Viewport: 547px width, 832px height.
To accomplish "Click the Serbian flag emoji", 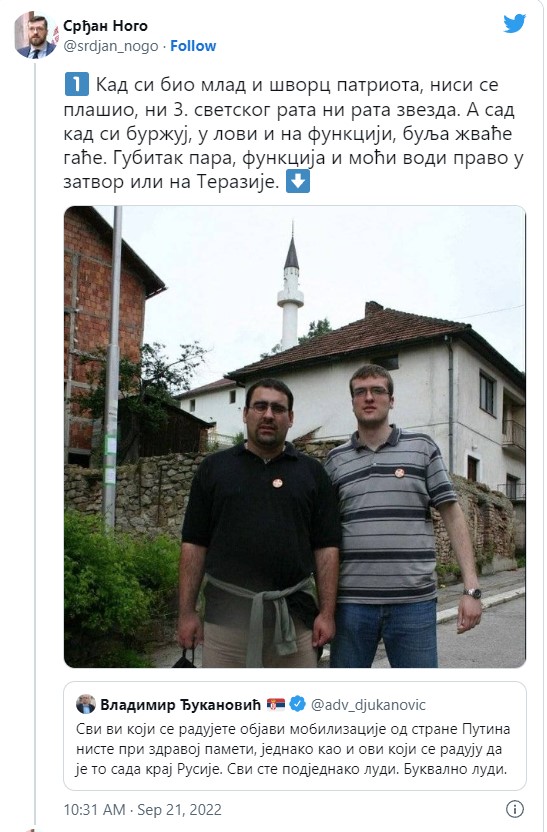I will click(x=276, y=704).
